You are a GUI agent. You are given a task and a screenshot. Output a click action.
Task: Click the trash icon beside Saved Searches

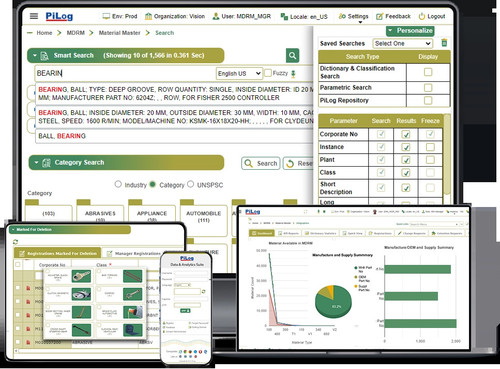point(444,43)
